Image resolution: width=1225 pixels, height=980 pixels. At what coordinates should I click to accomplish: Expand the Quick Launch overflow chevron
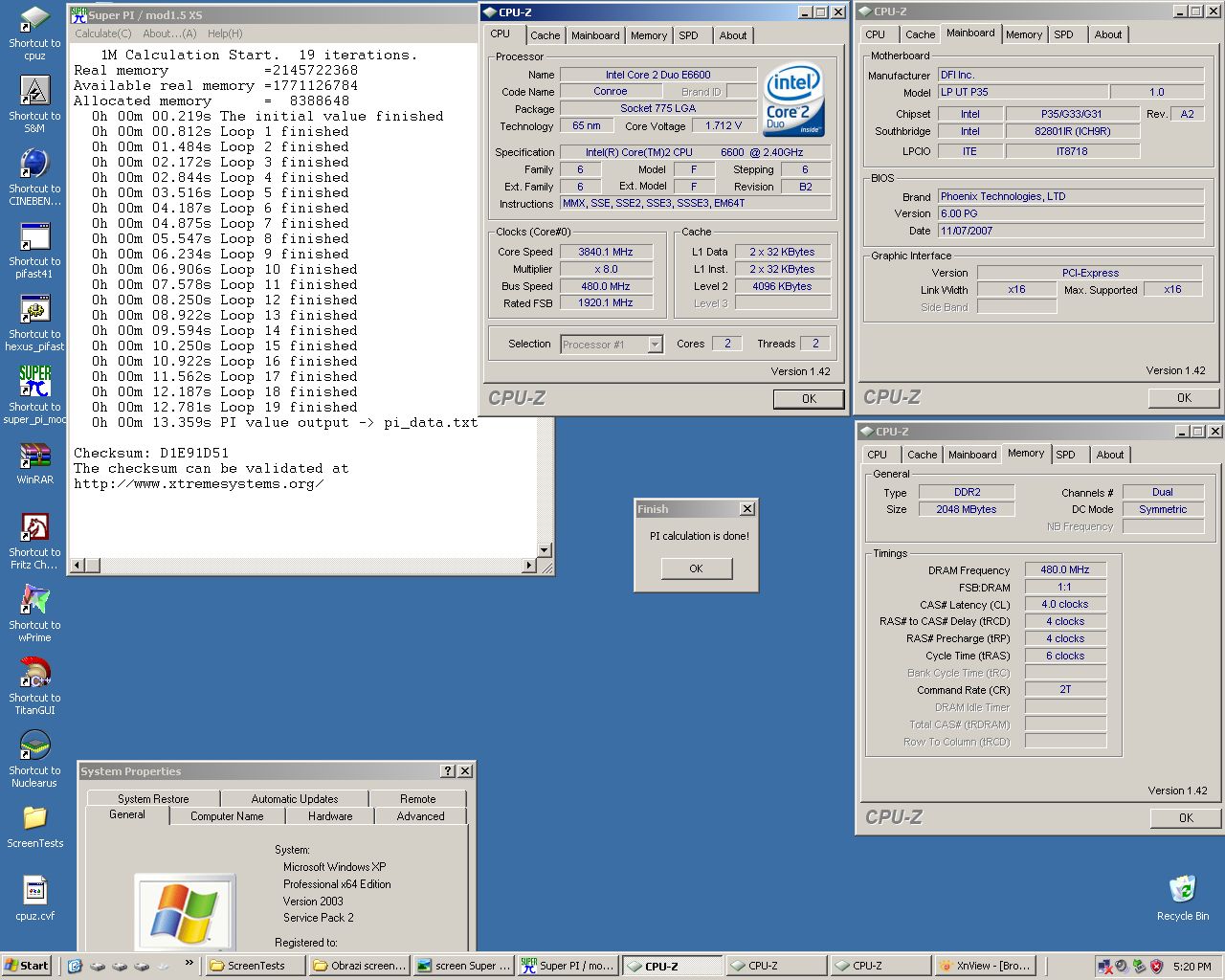coord(189,963)
